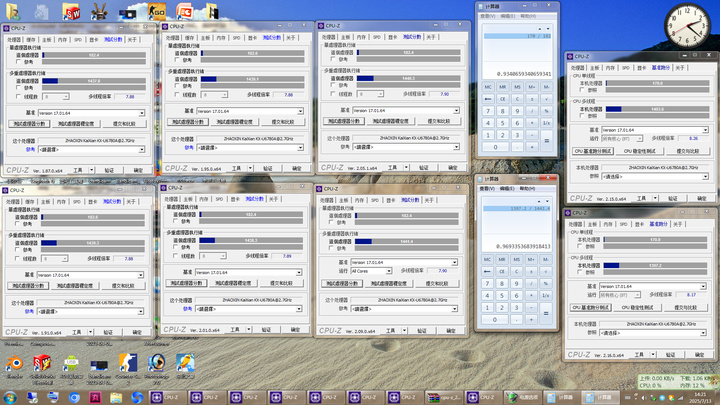720x405 pixels.
Task: Click the analog clock desktop gadget
Action: (690, 26)
